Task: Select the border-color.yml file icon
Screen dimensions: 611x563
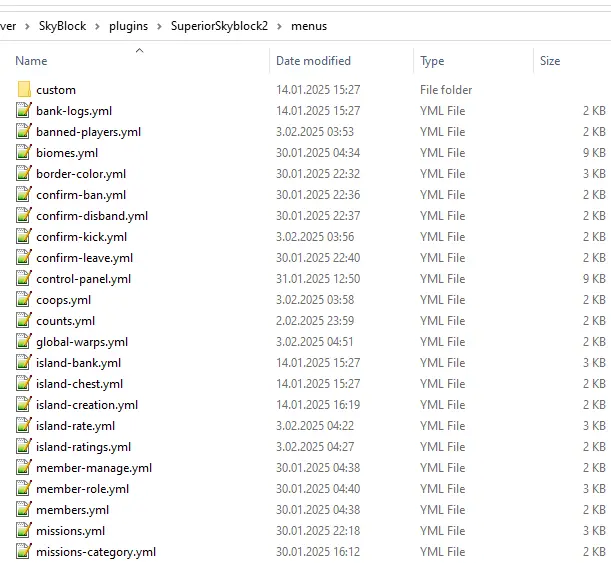Action: click(24, 173)
